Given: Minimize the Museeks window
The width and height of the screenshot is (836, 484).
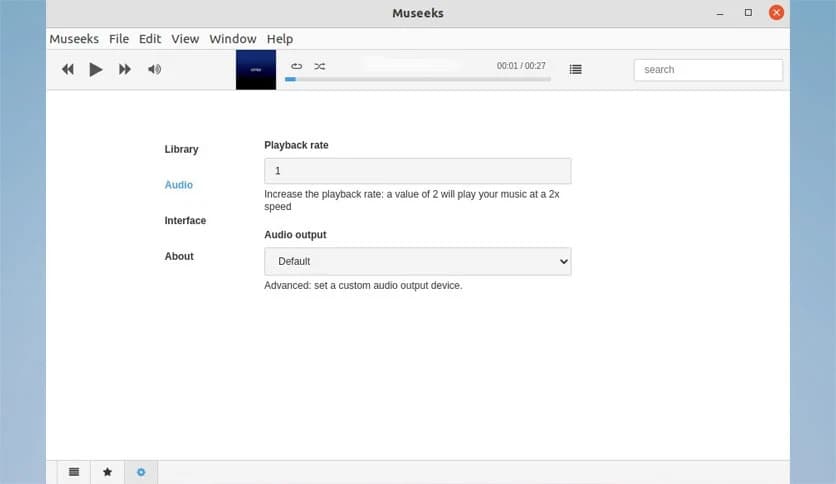Looking at the screenshot, I should click(720, 13).
